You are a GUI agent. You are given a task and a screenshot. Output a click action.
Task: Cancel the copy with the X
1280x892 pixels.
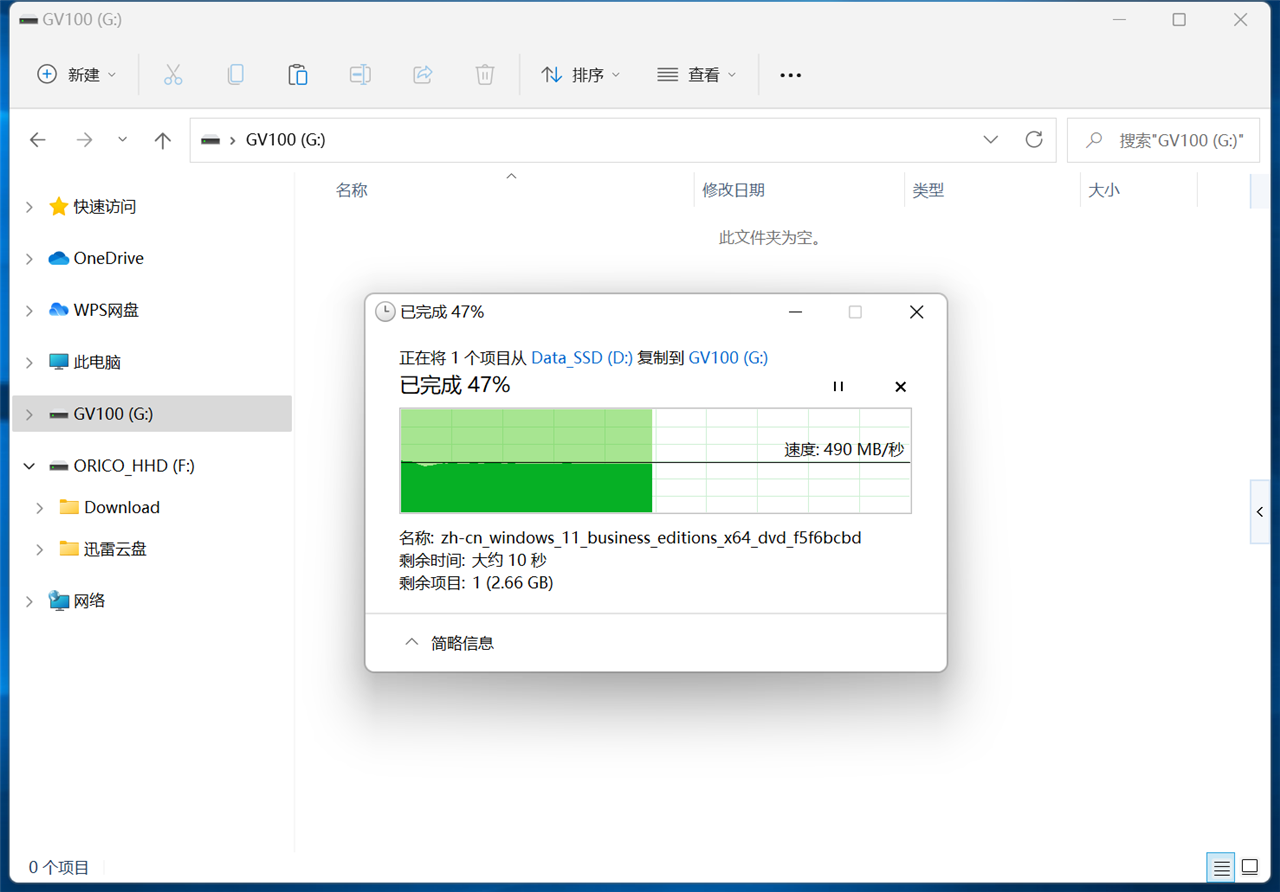pyautogui.click(x=900, y=386)
